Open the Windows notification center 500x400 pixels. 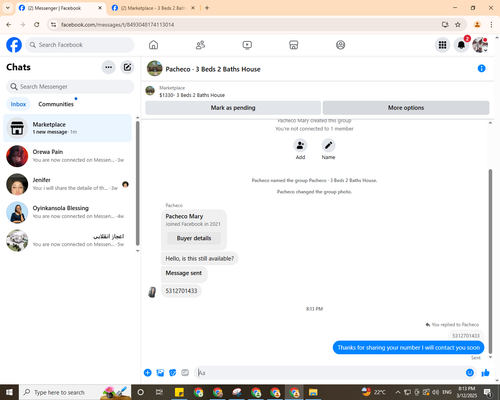(488, 392)
